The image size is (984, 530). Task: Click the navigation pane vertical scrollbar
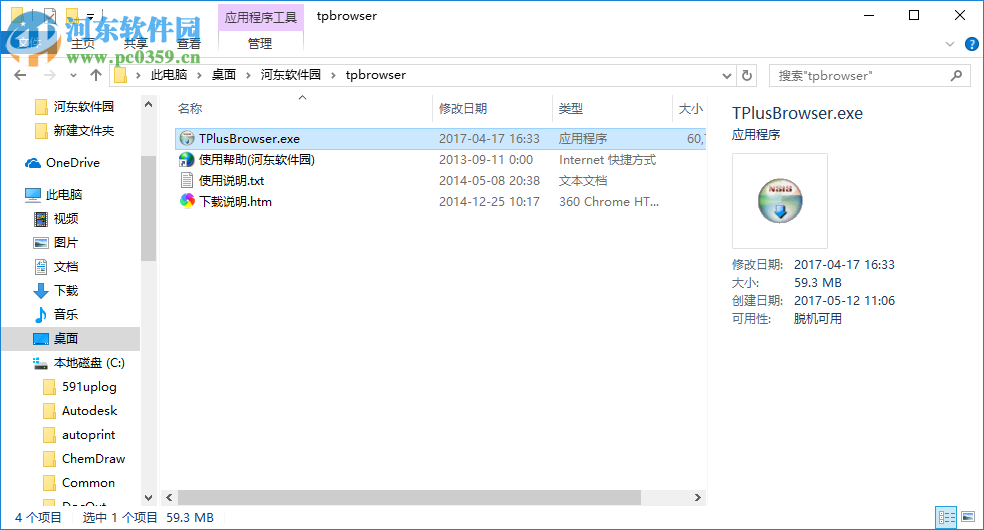point(148,208)
